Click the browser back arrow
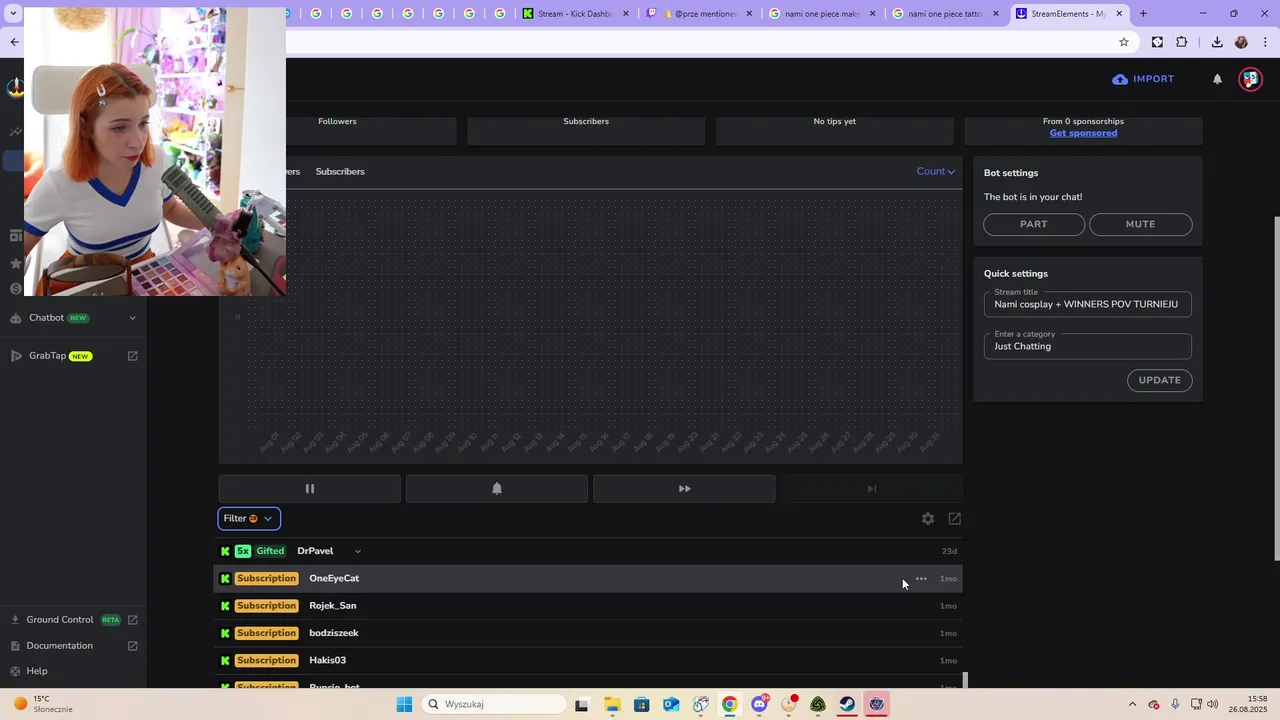This screenshot has width=1280, height=720. pos(14,42)
